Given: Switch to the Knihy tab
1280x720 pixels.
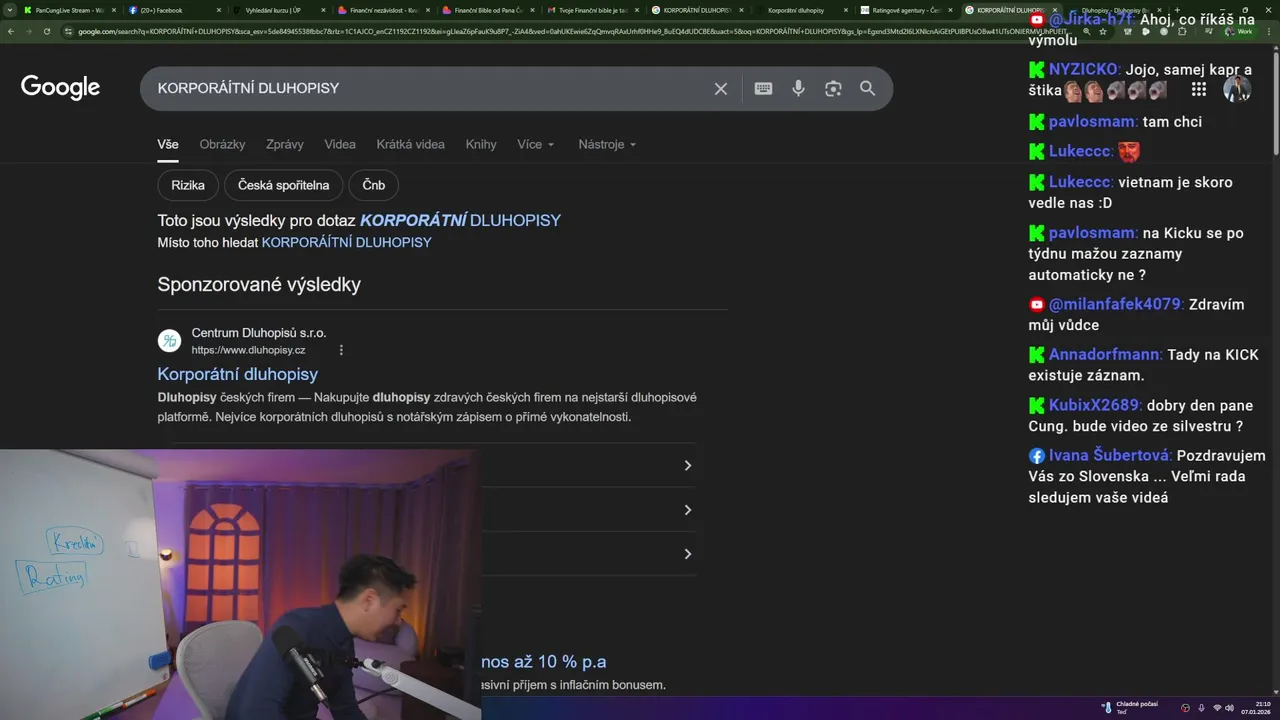Looking at the screenshot, I should point(481,144).
